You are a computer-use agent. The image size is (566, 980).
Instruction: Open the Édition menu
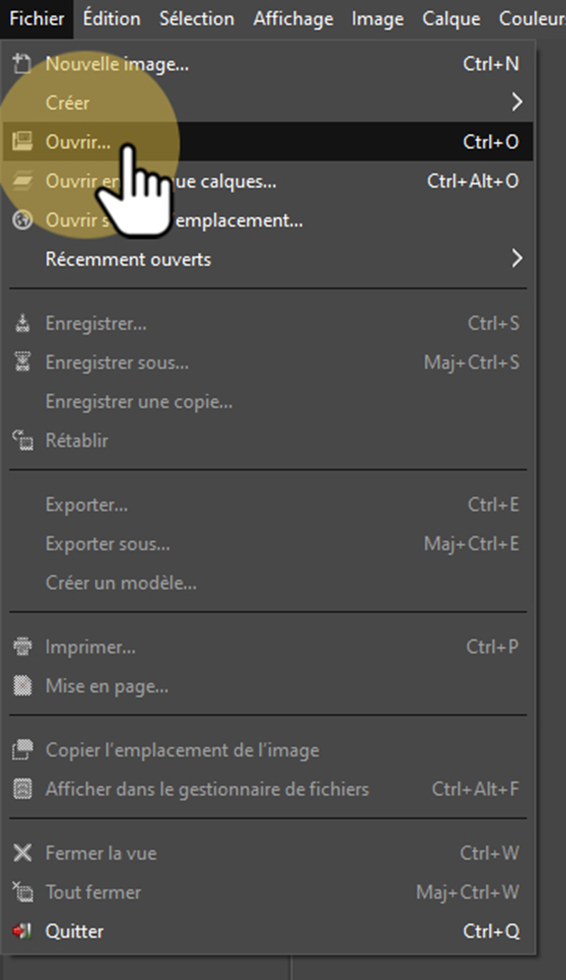click(x=112, y=19)
